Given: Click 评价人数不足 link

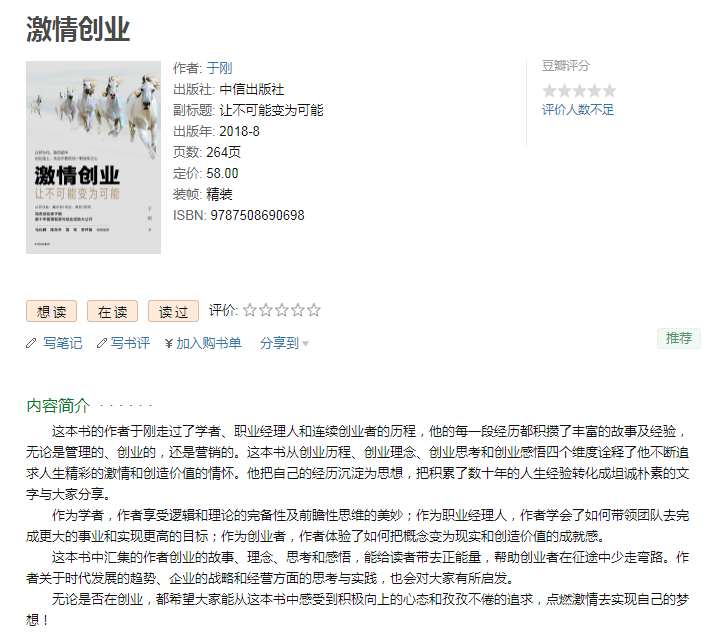Looking at the screenshot, I should (578, 110).
